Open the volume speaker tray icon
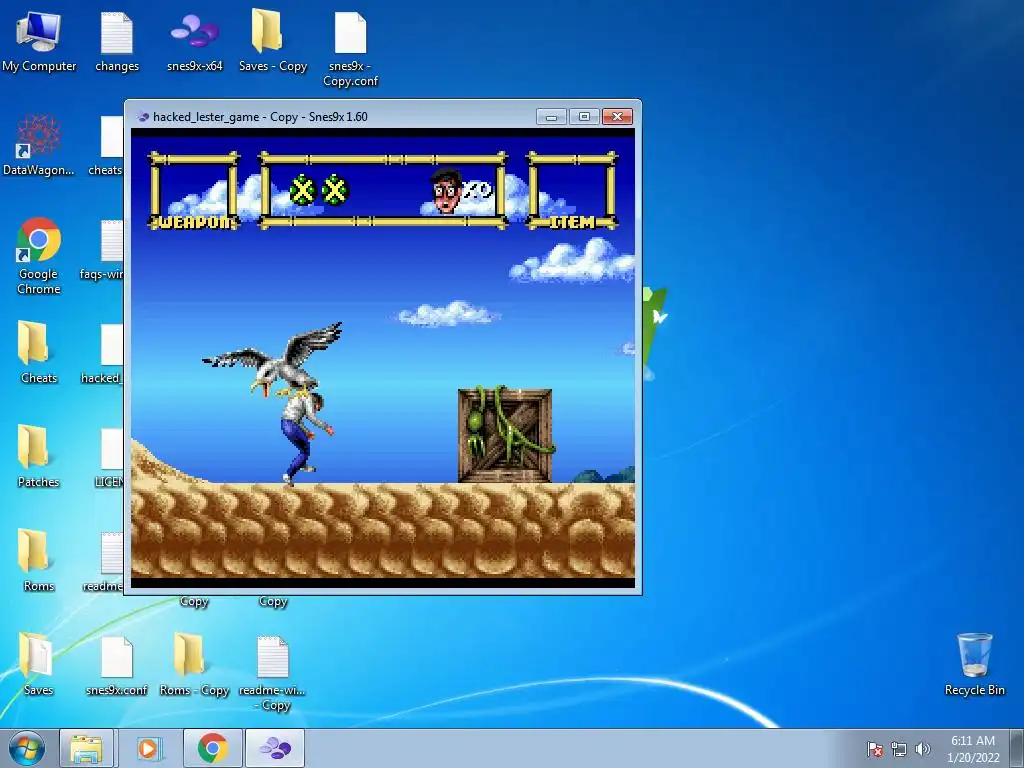Image resolution: width=1024 pixels, height=768 pixels. [x=923, y=749]
